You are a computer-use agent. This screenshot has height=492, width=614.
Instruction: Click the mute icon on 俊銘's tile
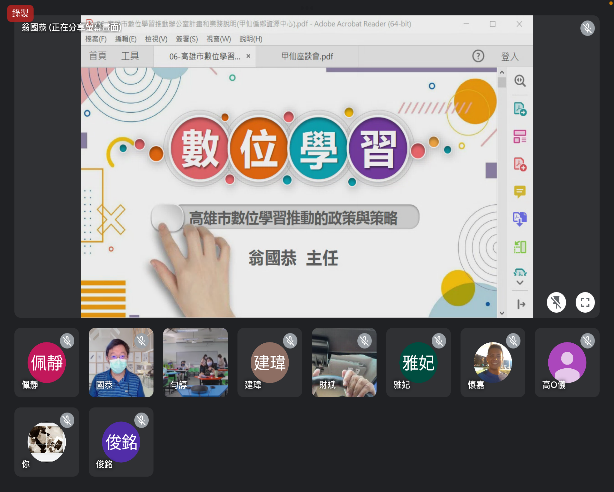tap(141, 420)
